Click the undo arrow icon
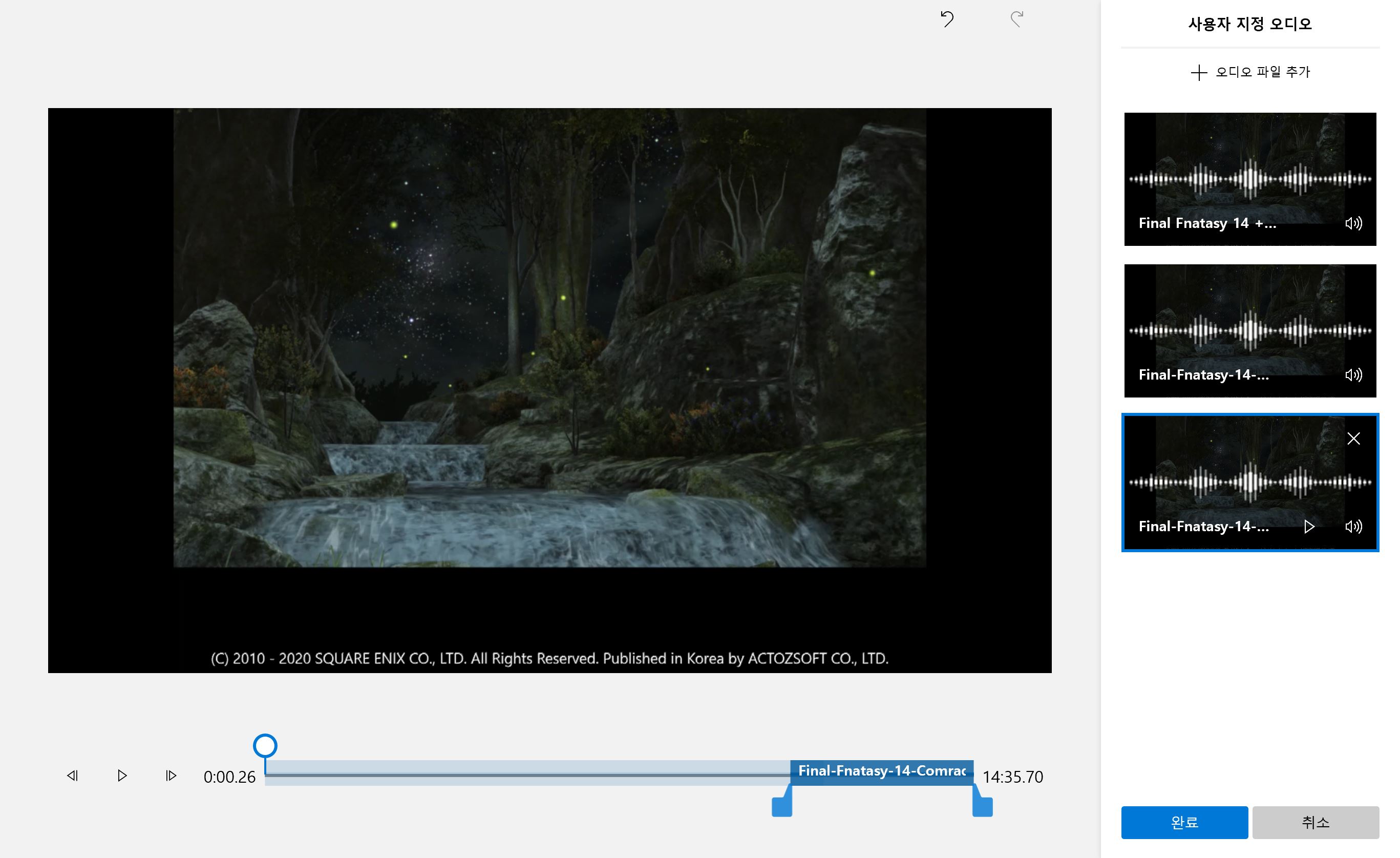Screen dimensions: 1400x858 (947, 19)
